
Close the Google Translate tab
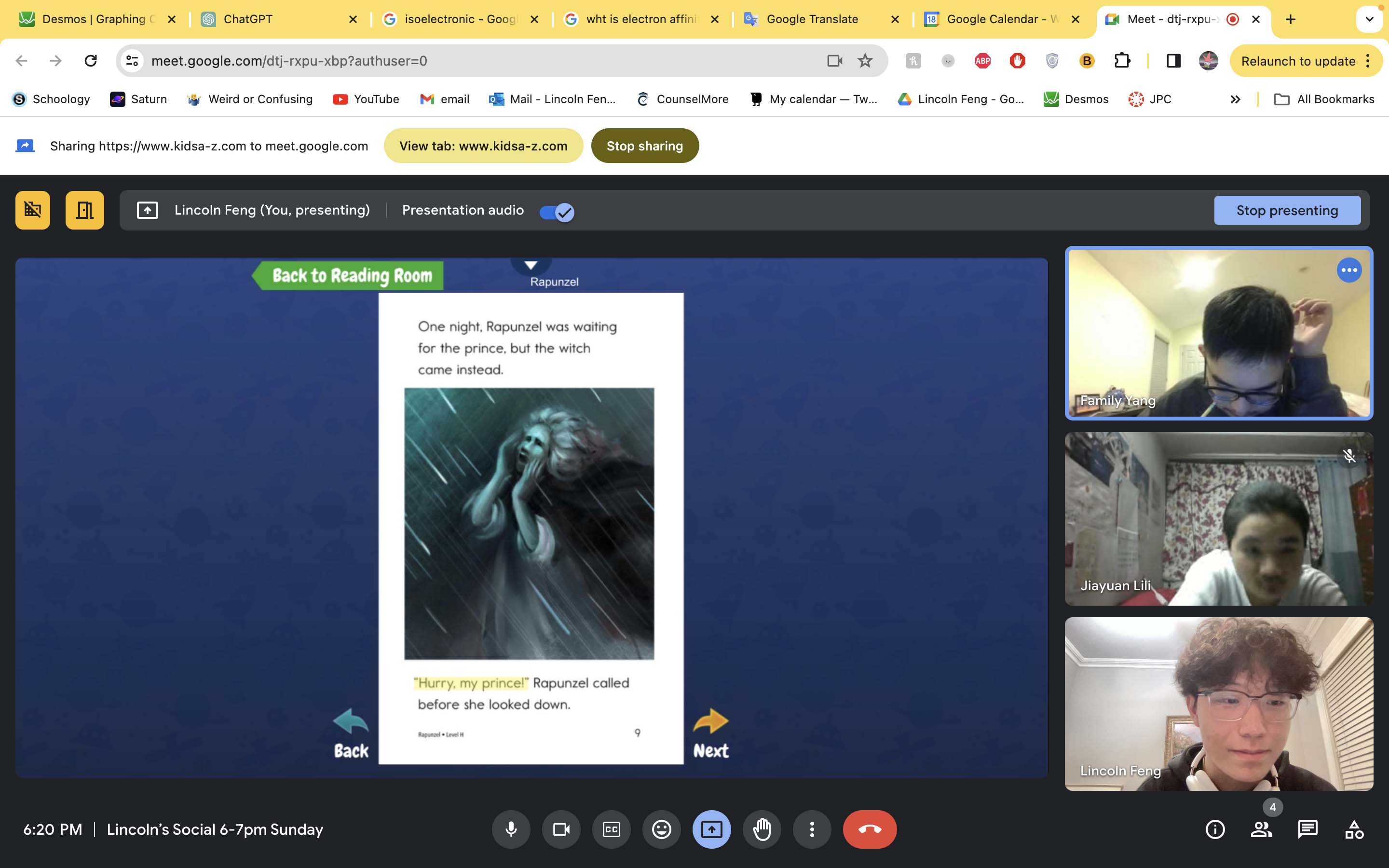pos(895,19)
